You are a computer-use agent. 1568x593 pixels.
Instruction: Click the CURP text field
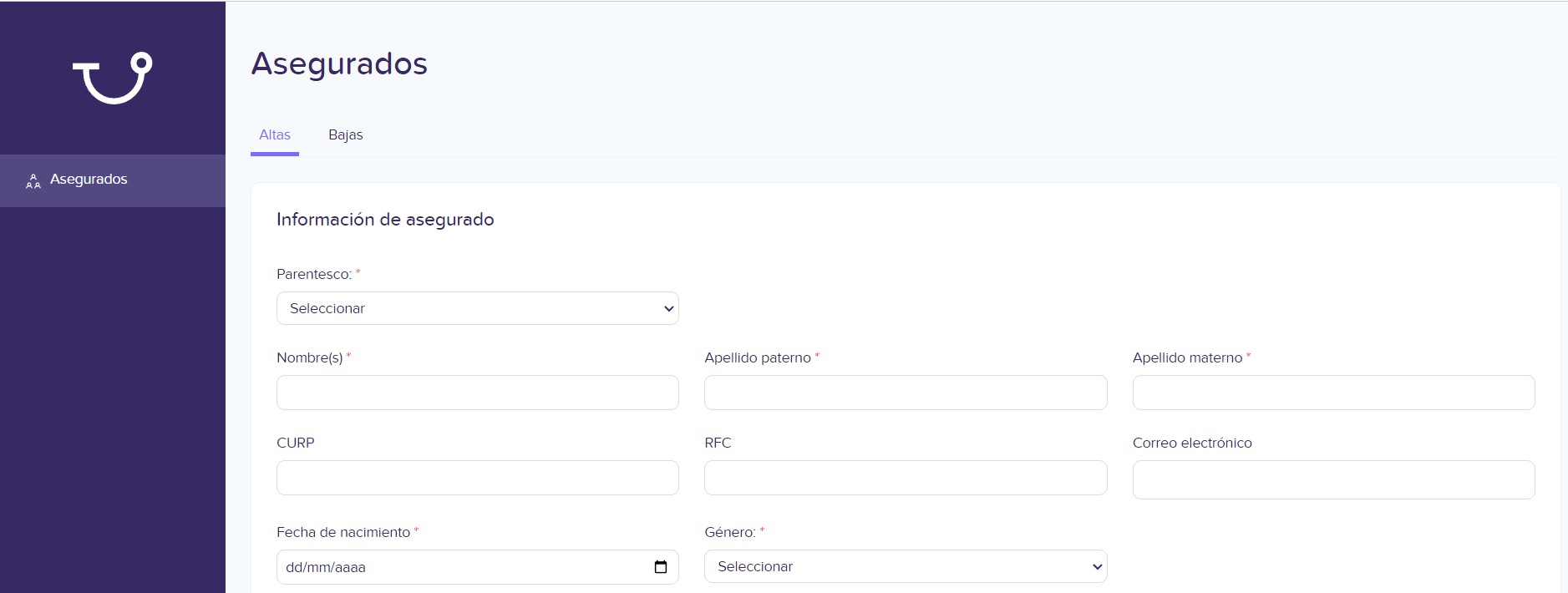(x=477, y=478)
